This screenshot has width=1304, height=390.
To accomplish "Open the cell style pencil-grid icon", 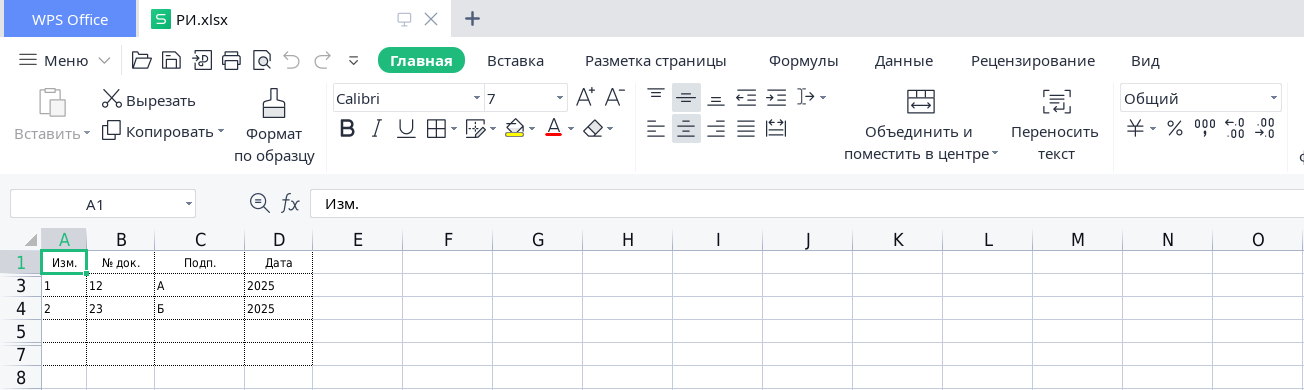I will 475,128.
